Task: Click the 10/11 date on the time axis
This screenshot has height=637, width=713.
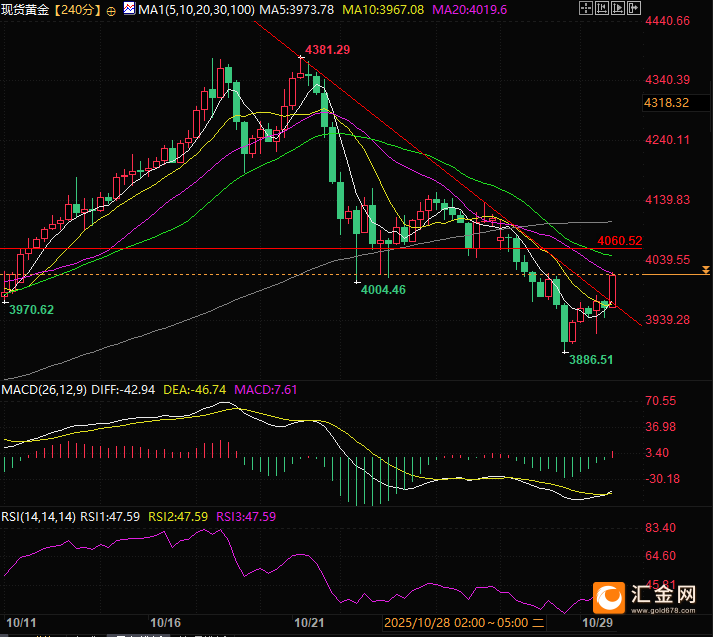Action: point(21,622)
